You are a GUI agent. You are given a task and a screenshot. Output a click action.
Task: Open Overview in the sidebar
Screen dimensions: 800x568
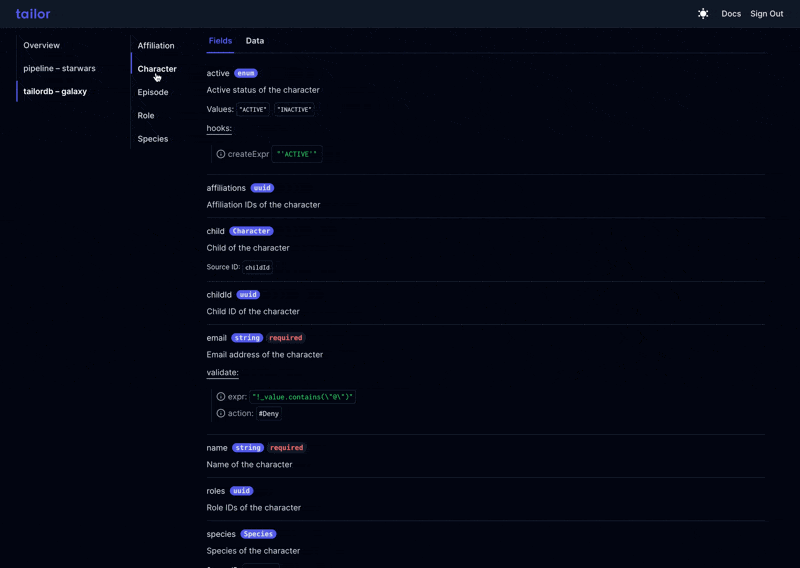(x=41, y=45)
